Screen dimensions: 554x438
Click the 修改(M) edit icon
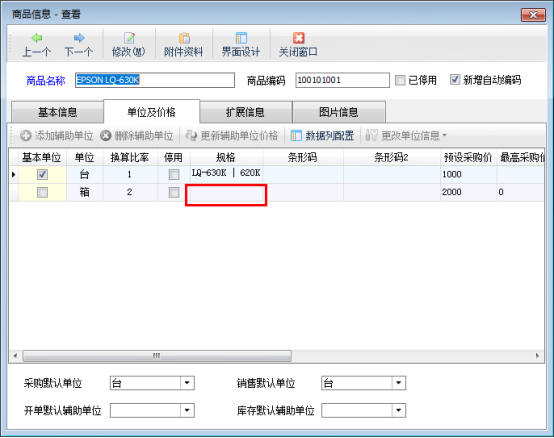point(129,38)
